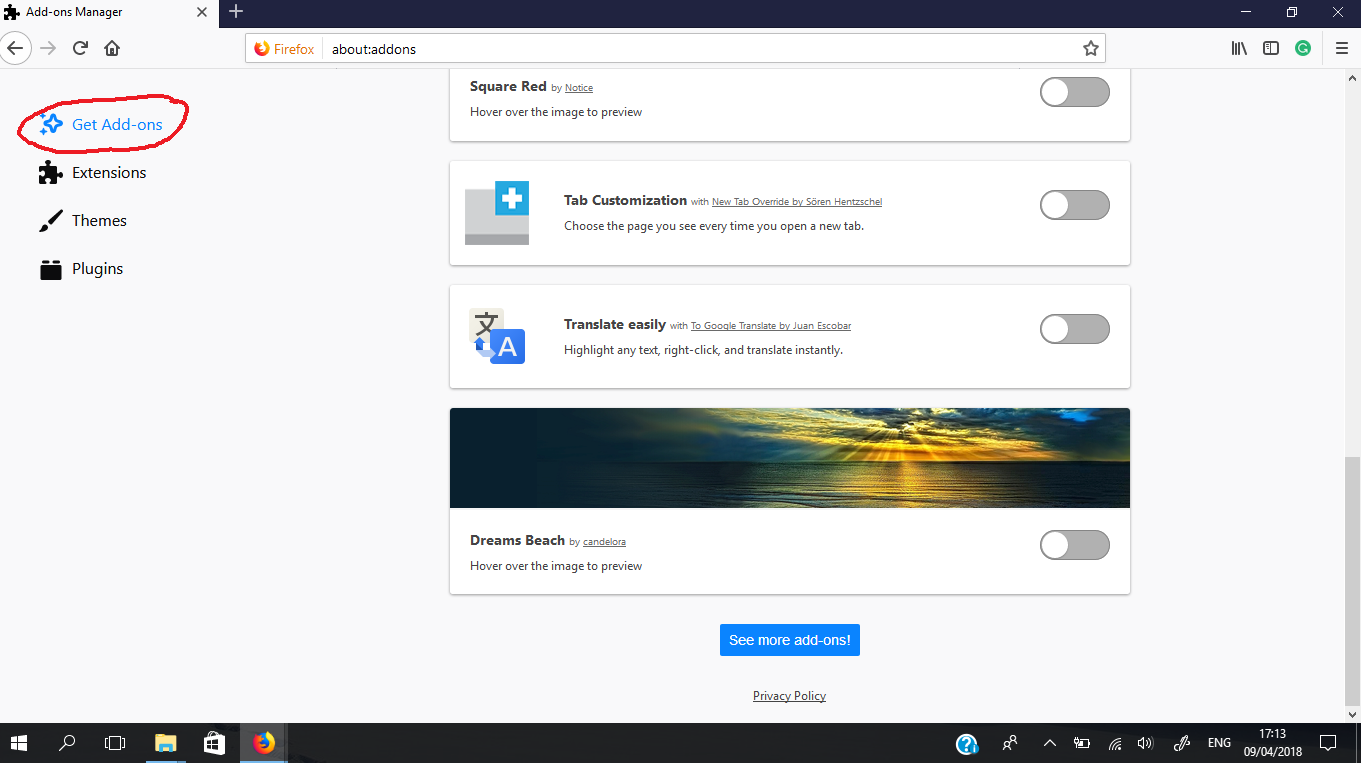This screenshot has height=763, width=1361.
Task: Open the Notice author link
Action: point(579,88)
